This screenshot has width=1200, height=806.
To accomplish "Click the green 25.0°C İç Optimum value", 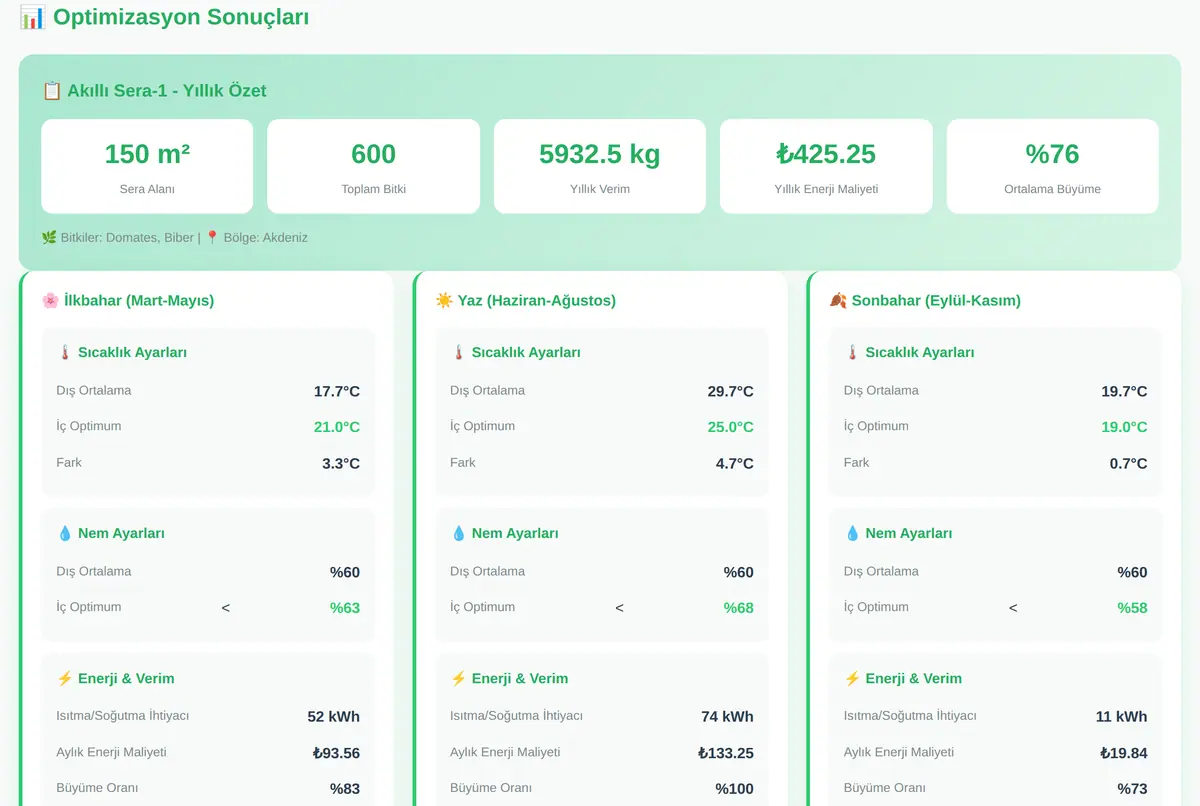I will point(731,427).
